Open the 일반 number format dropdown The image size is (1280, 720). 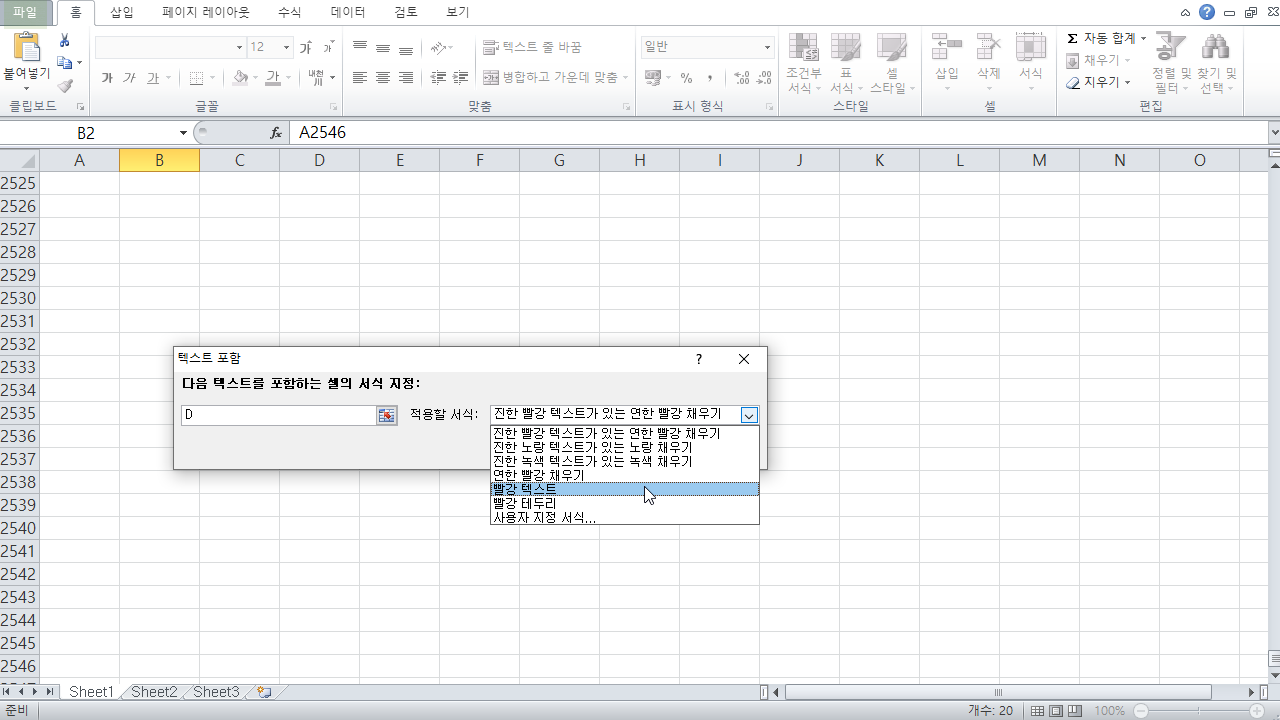767,47
